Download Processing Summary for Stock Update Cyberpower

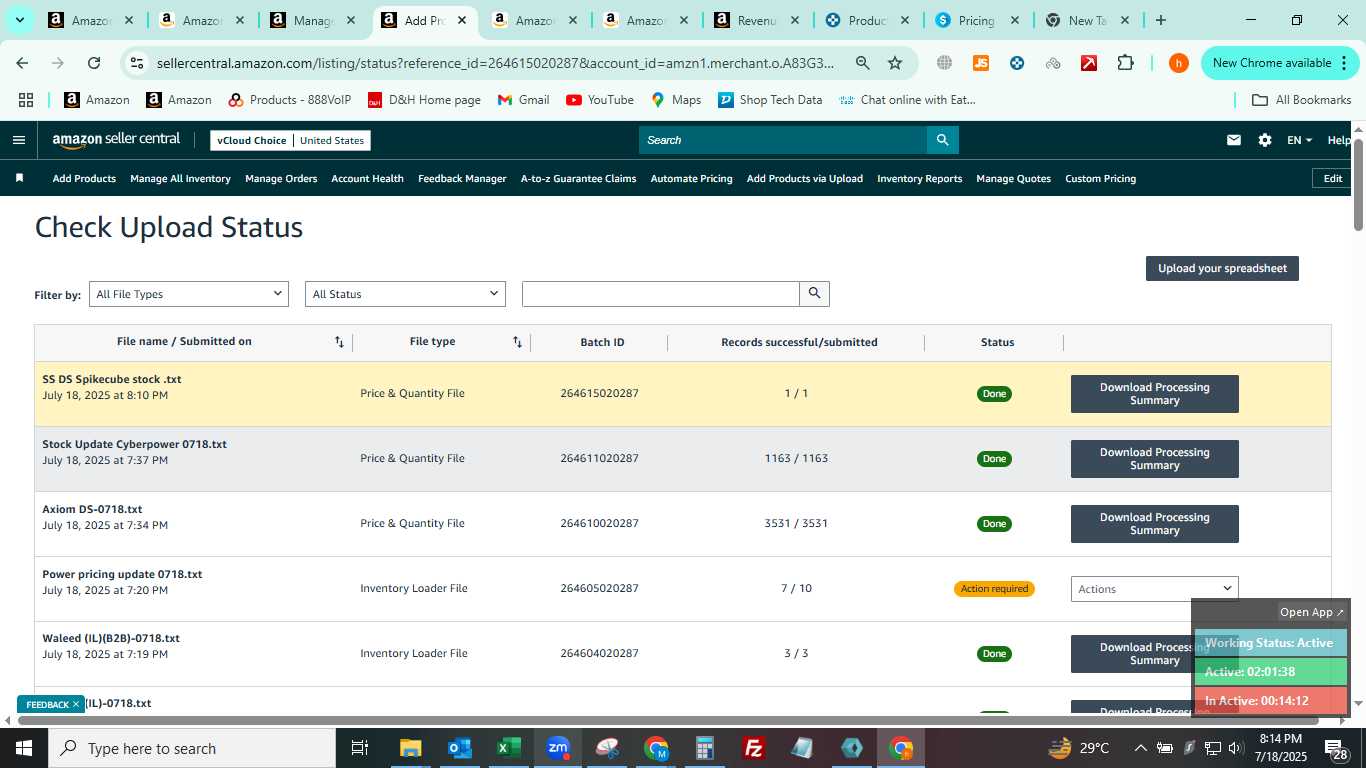[1154, 459]
